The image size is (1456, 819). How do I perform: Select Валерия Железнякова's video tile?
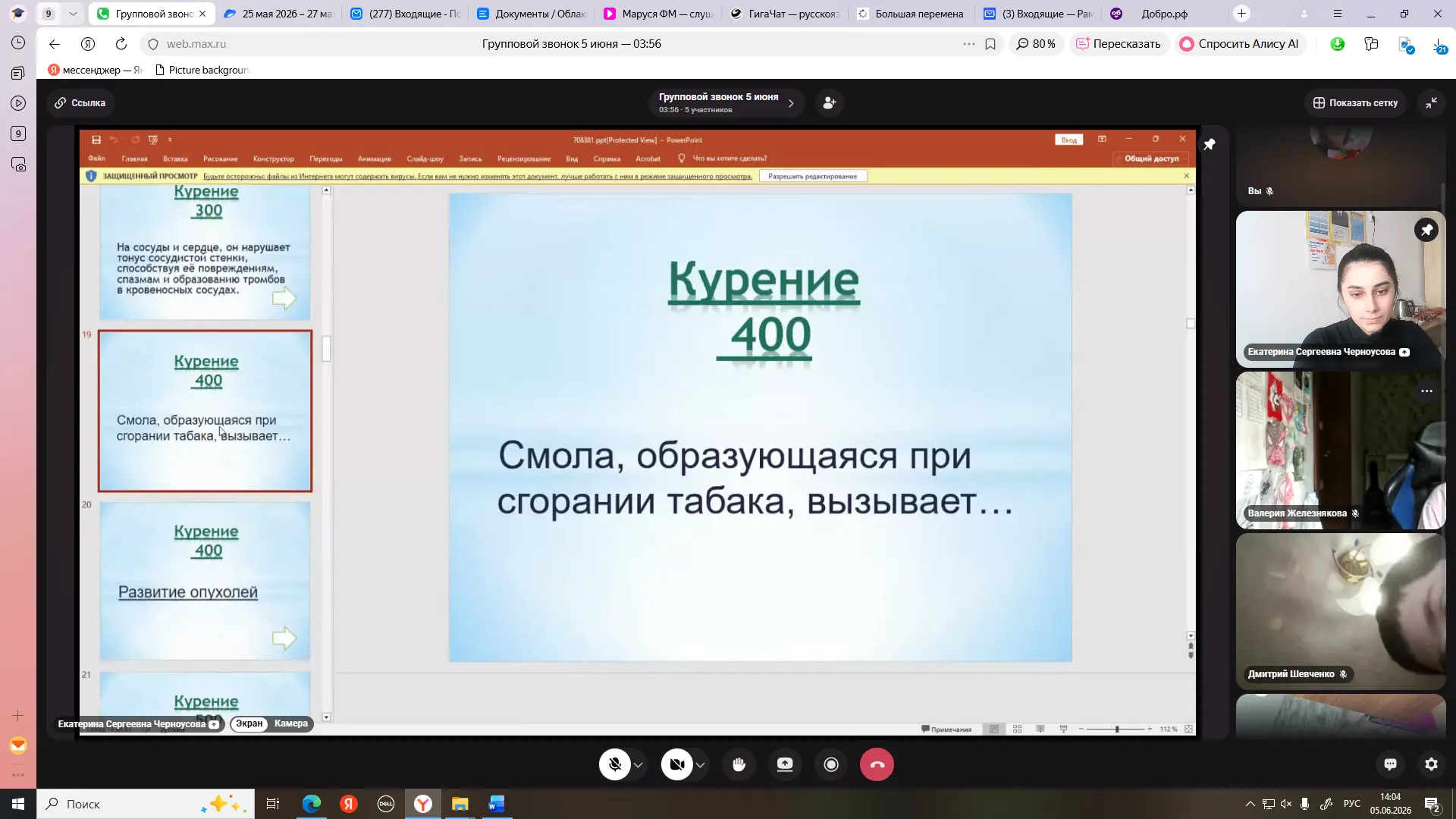click(1341, 450)
